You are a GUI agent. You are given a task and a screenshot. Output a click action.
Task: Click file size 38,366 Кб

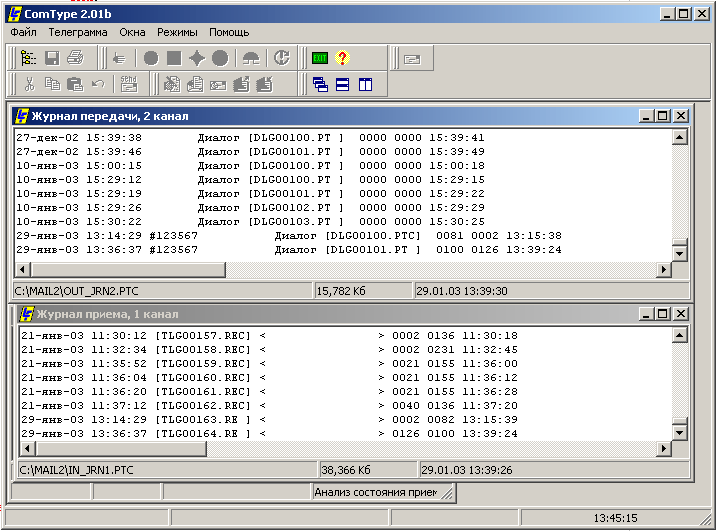346,470
